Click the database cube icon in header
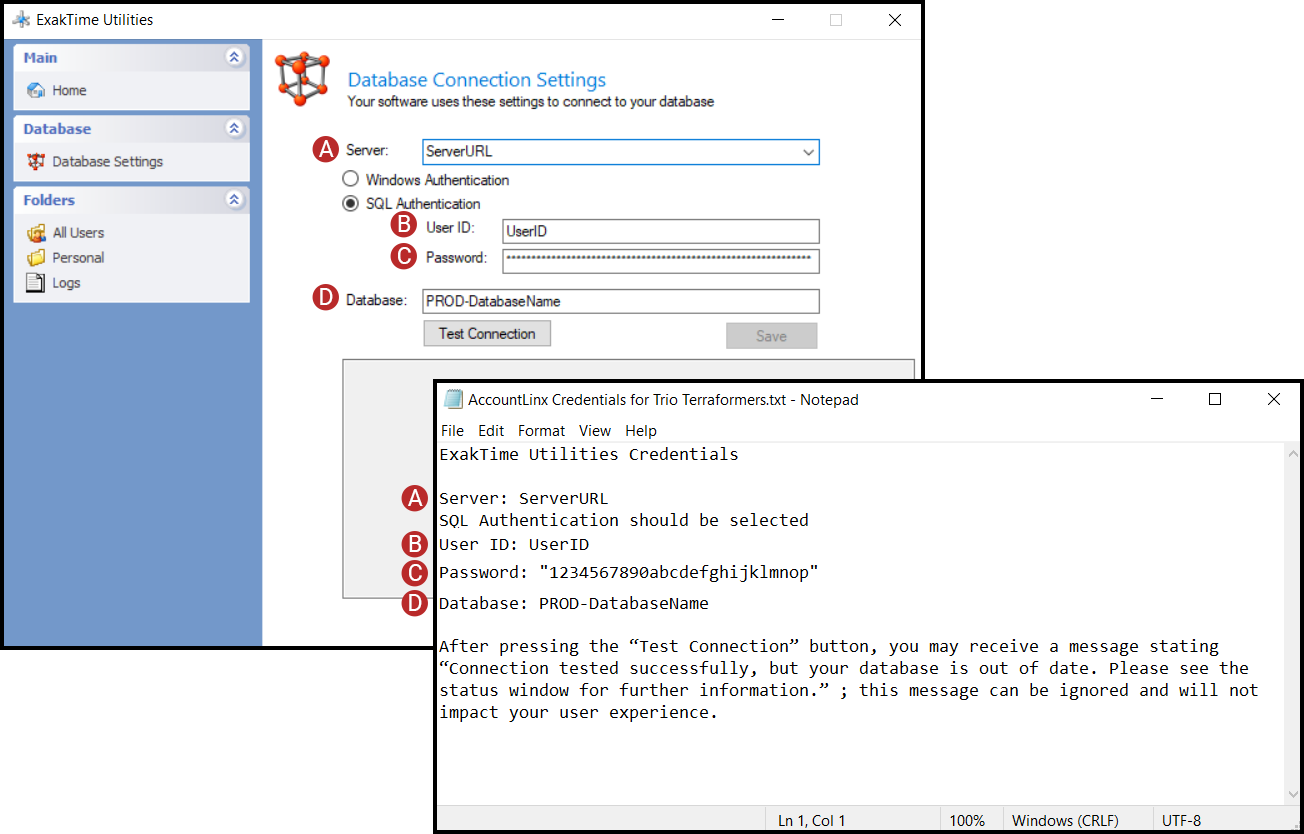Viewport: 1304px width, 834px height. click(304, 80)
